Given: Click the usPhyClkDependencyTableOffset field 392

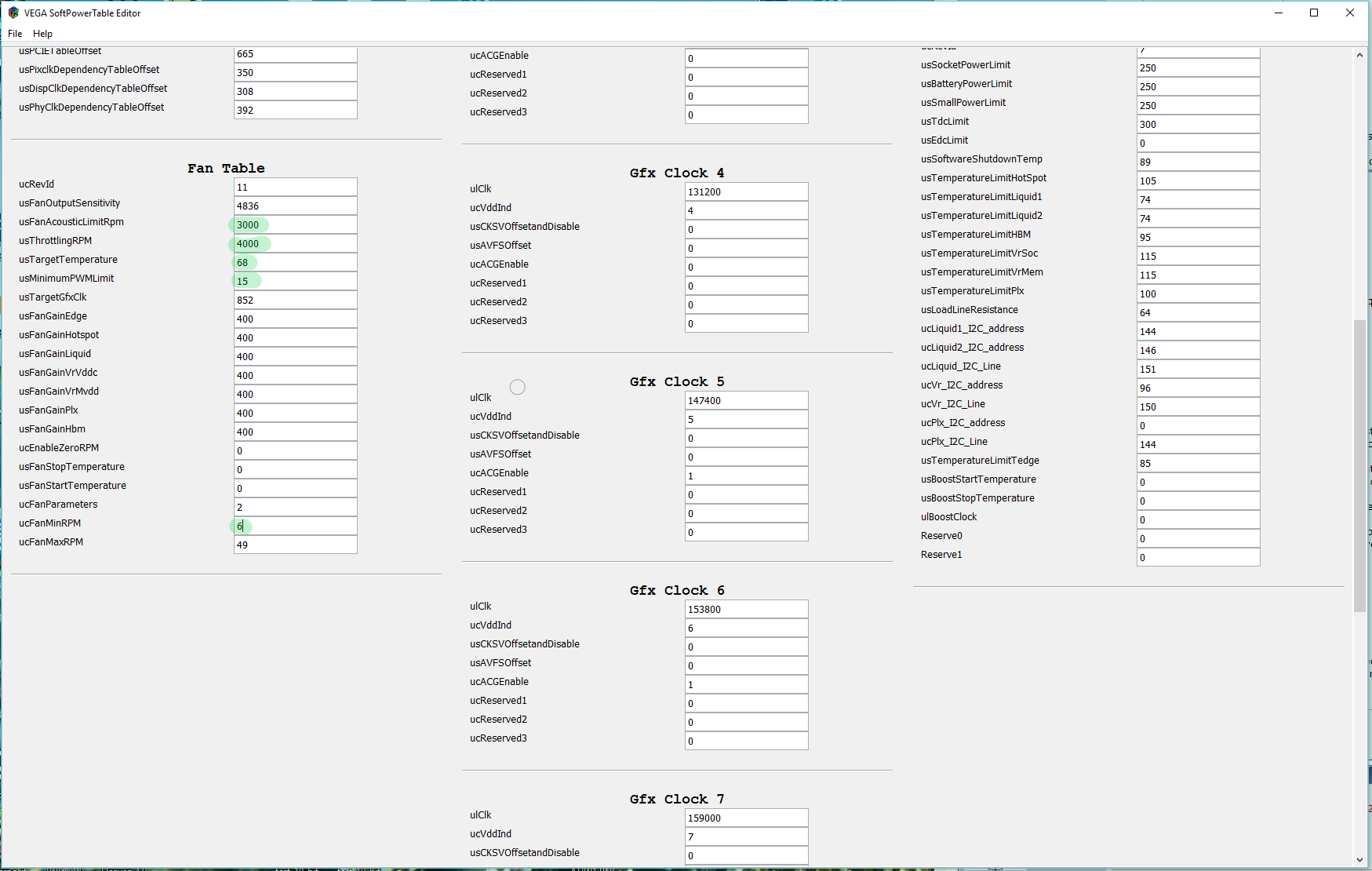Looking at the screenshot, I should 296,110.
